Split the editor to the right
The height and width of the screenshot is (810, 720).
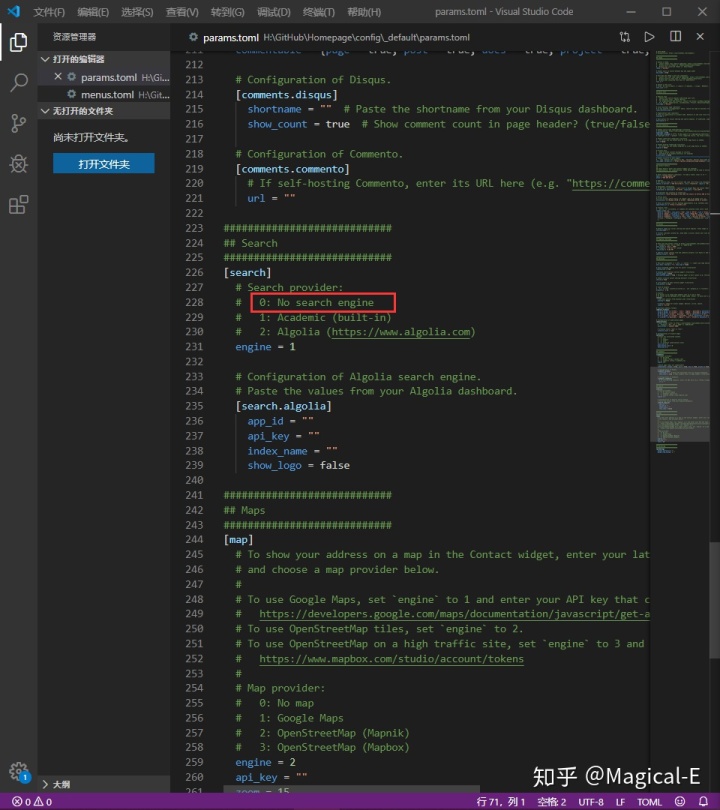[x=675, y=36]
